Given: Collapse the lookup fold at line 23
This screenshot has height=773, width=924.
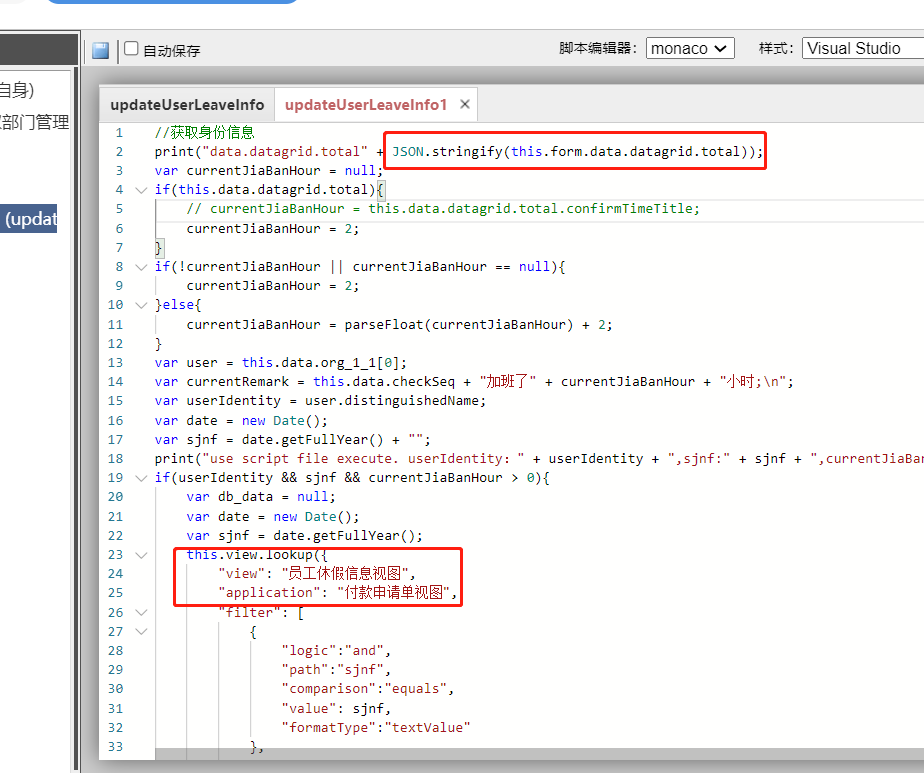Looking at the screenshot, I should (x=141, y=555).
